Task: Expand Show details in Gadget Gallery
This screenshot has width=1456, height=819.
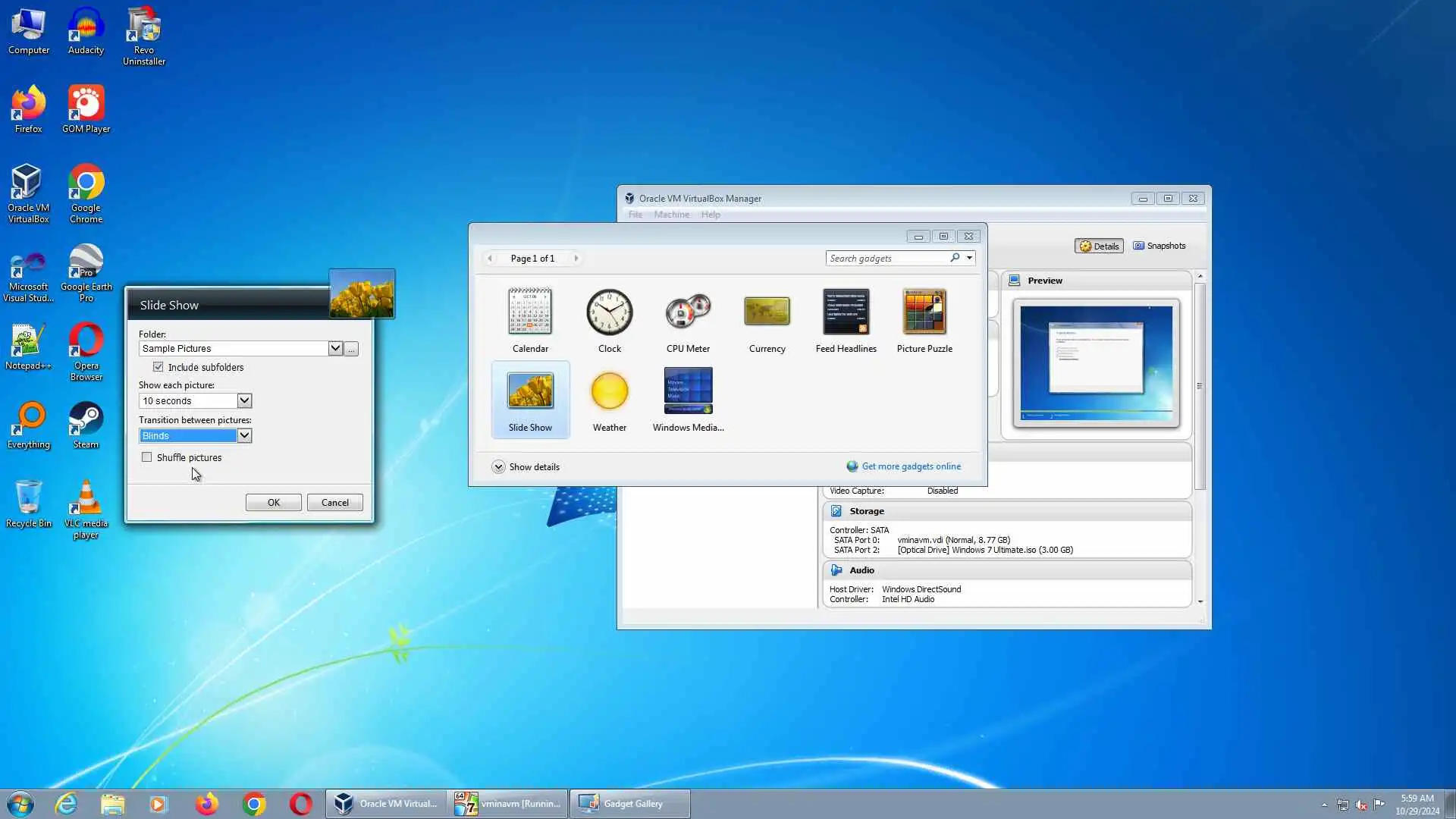Action: [x=499, y=467]
